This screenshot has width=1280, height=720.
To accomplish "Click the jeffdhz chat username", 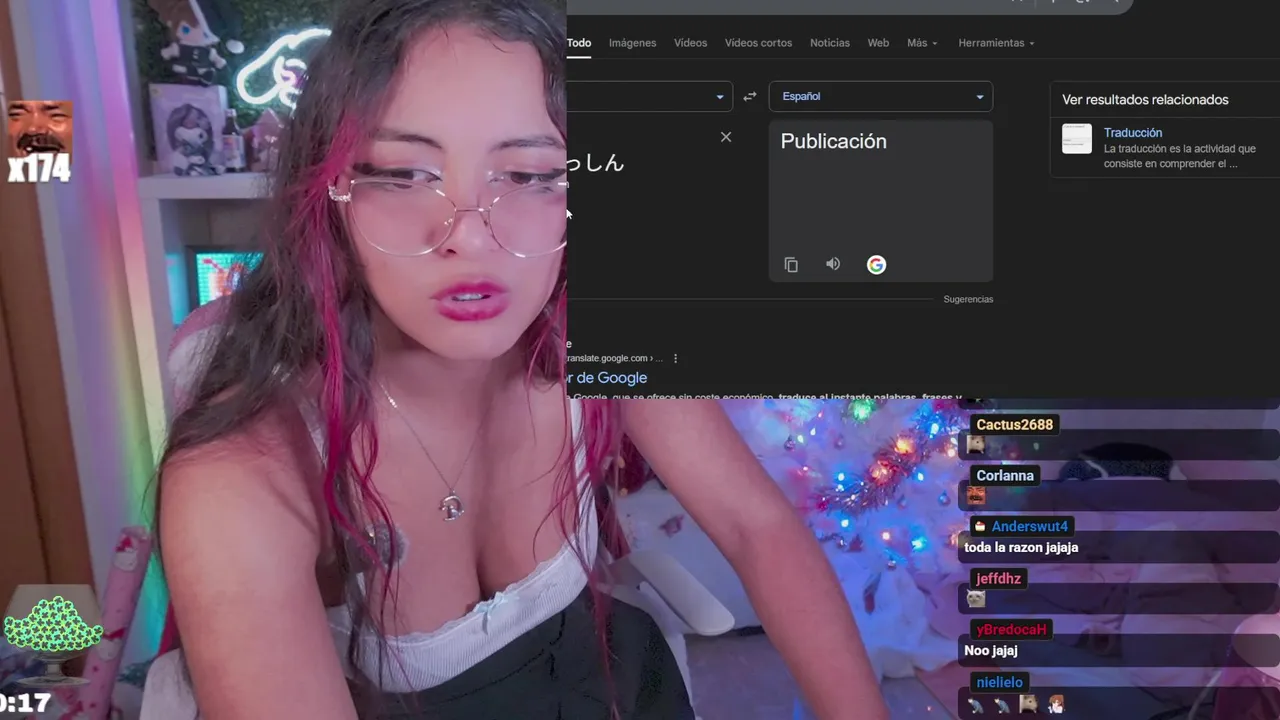I will click(x=998, y=579).
